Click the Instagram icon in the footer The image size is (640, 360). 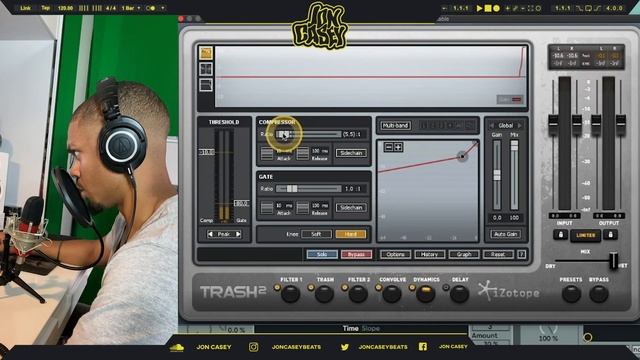click(x=253, y=347)
